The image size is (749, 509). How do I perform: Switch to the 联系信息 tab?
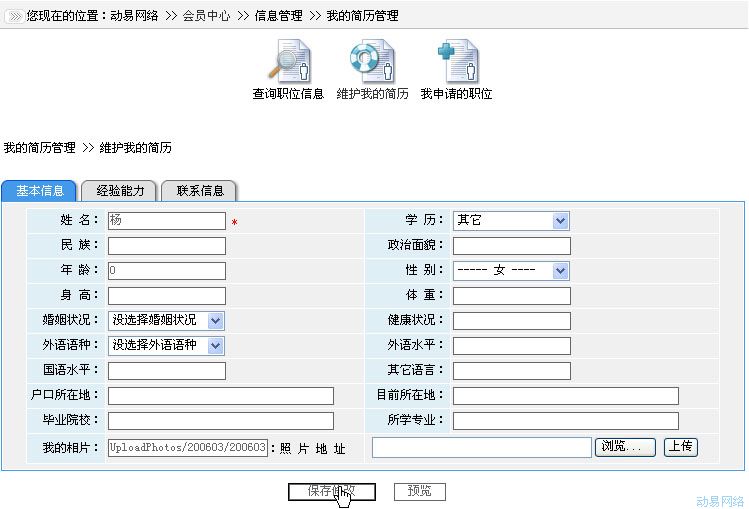coord(200,191)
